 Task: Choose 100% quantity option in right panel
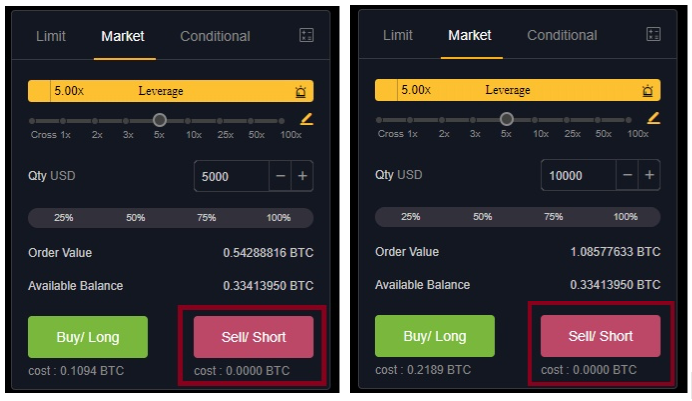point(625,217)
